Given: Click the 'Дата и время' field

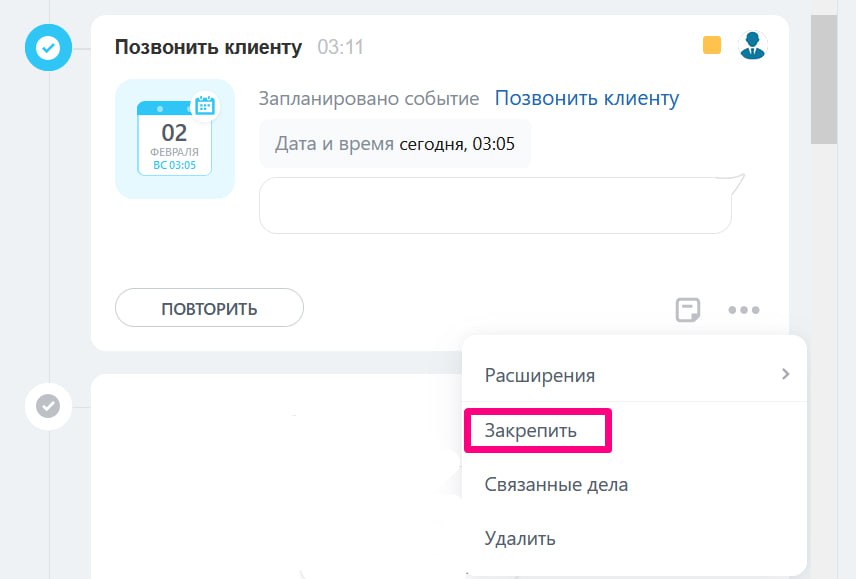Looking at the screenshot, I should pos(395,144).
